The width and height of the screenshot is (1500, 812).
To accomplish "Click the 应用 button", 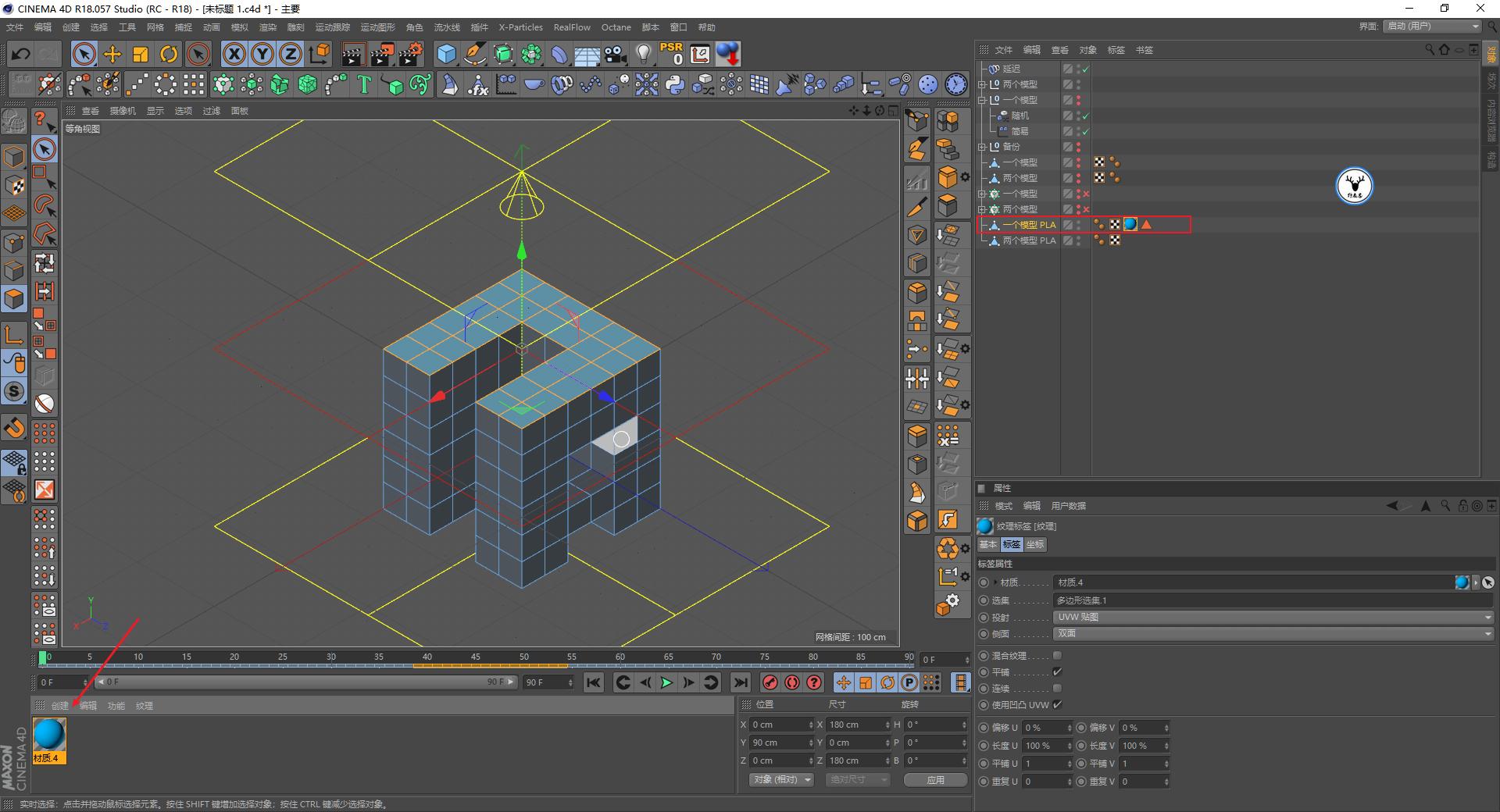I will coord(935,780).
